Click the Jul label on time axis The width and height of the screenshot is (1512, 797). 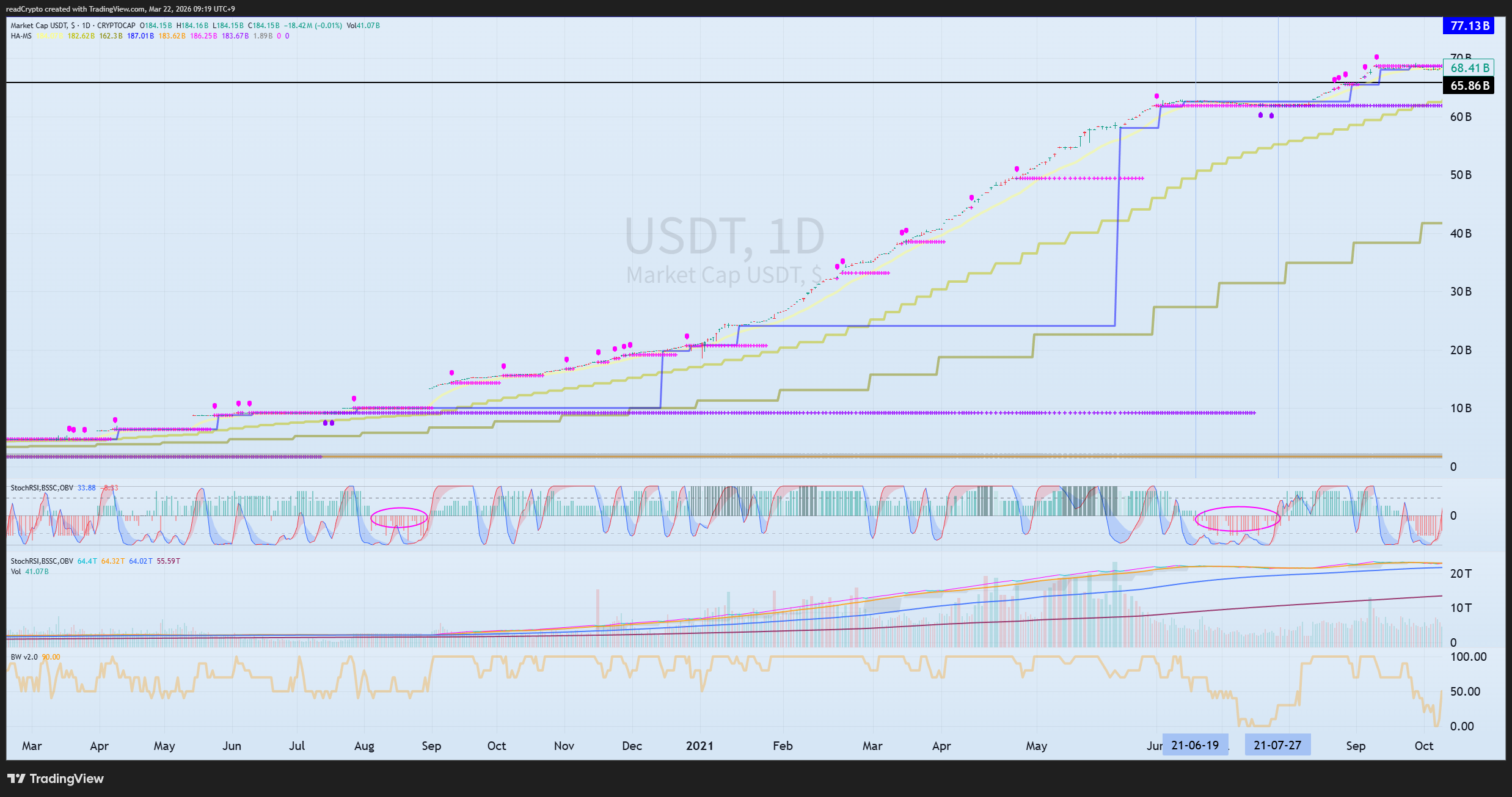297,746
